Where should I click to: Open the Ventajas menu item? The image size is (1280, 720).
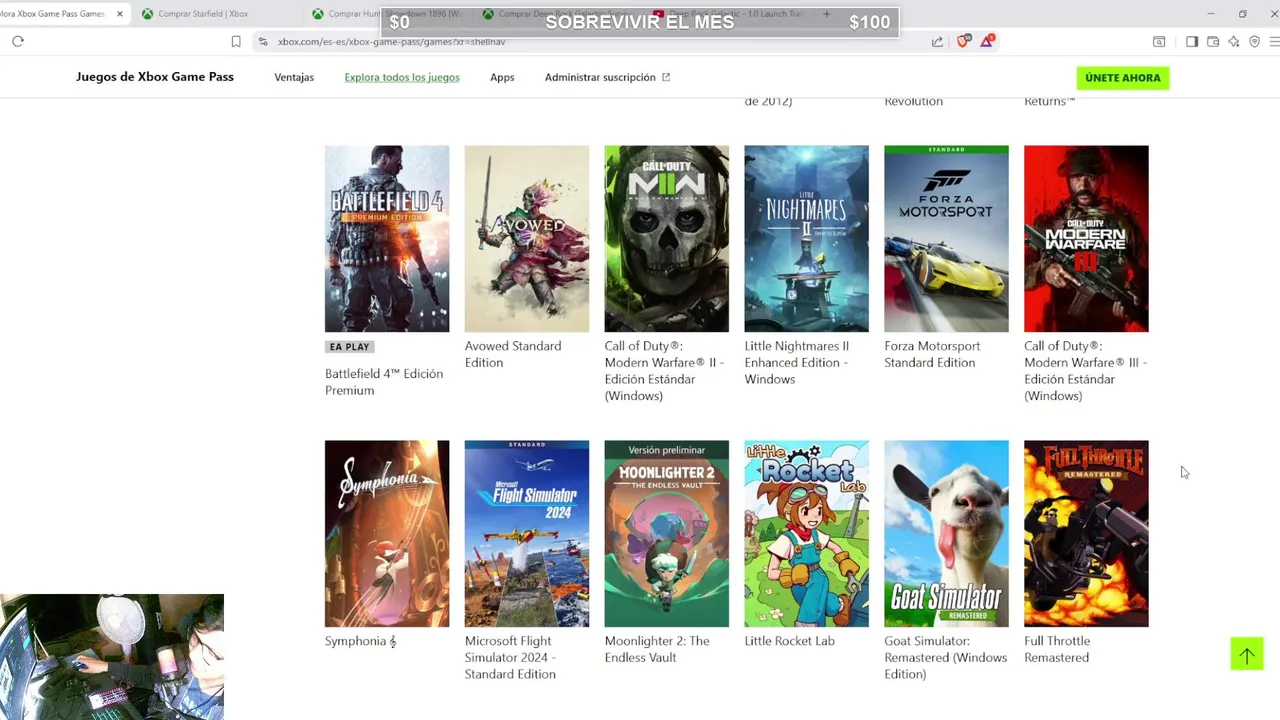coord(294,77)
